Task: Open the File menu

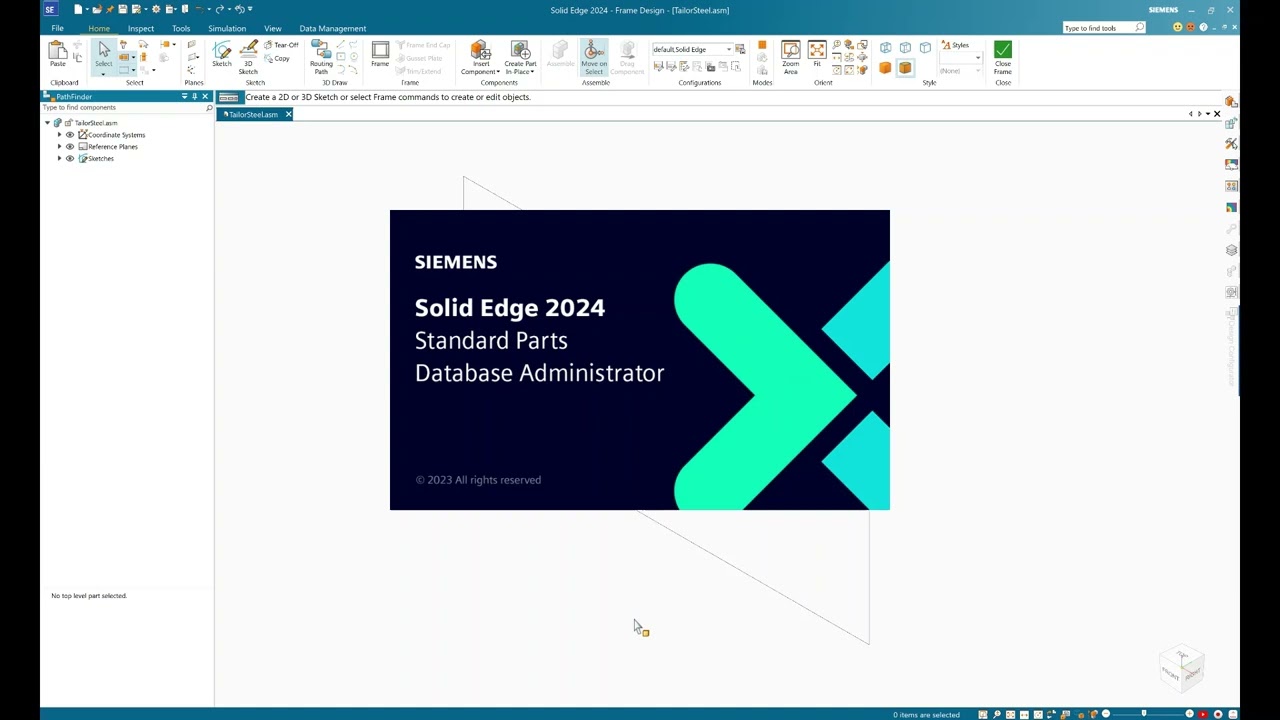Action: [x=58, y=28]
